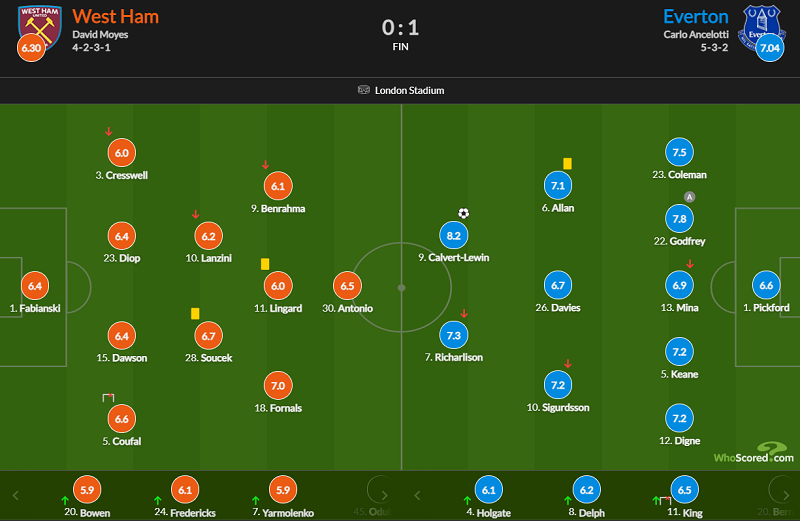Select substitute Bowen's 5.9 rating

tap(87, 490)
